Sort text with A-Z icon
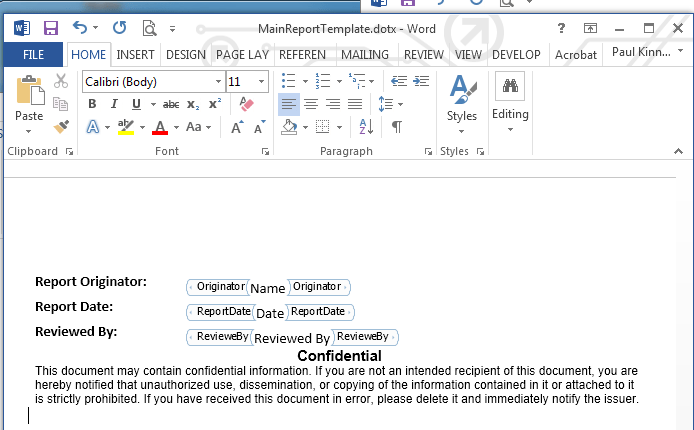The height and width of the screenshot is (430, 694). [366, 127]
